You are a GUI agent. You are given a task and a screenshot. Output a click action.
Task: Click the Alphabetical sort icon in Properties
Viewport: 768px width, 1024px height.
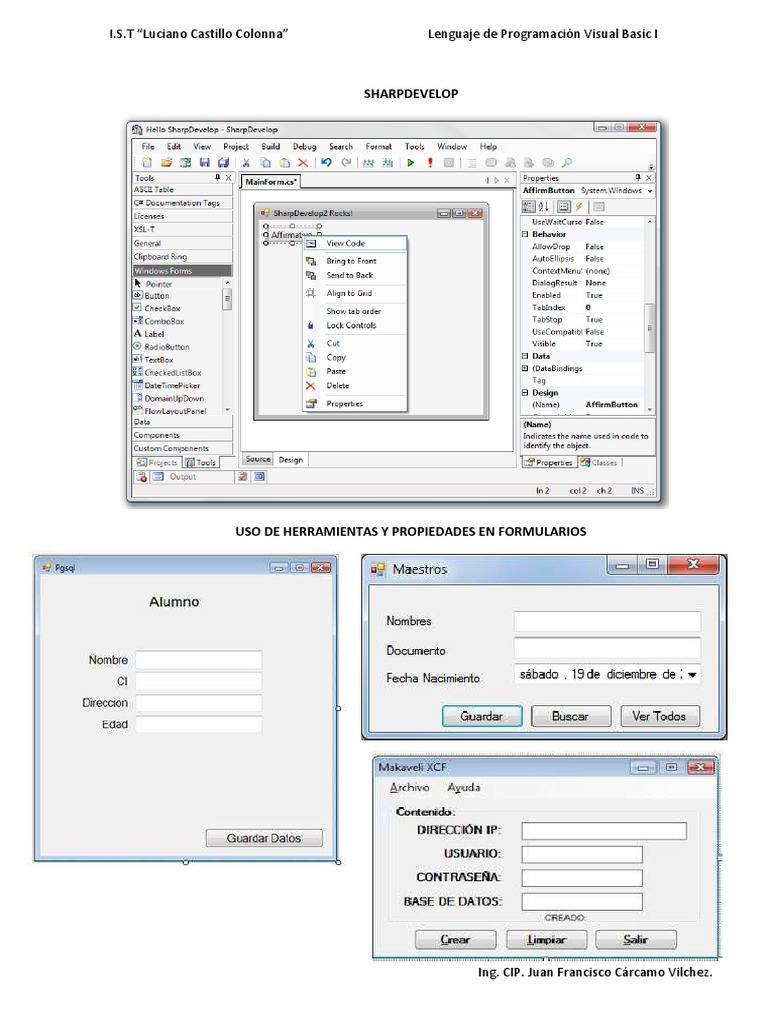click(x=543, y=206)
